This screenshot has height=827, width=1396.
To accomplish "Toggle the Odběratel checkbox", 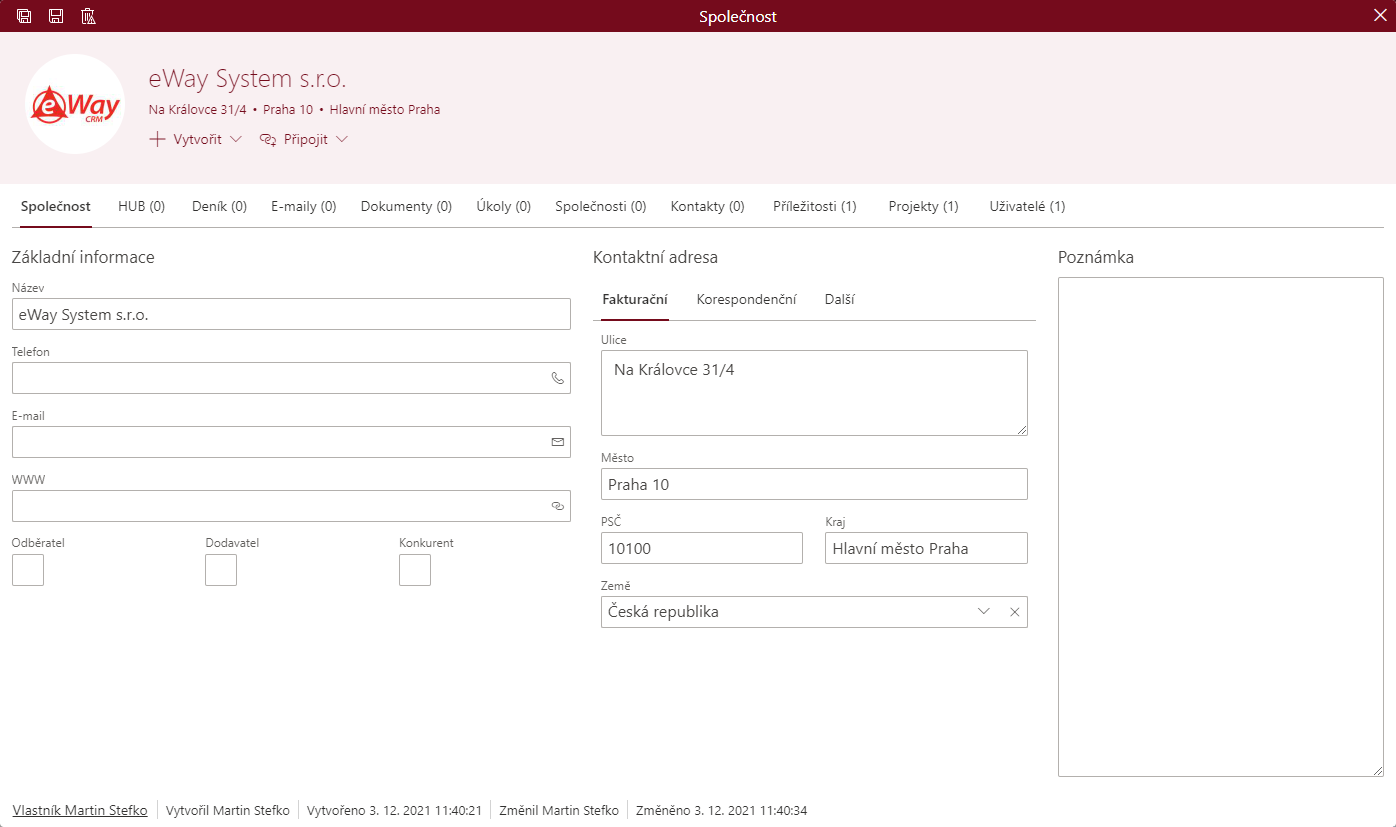I will point(28,570).
